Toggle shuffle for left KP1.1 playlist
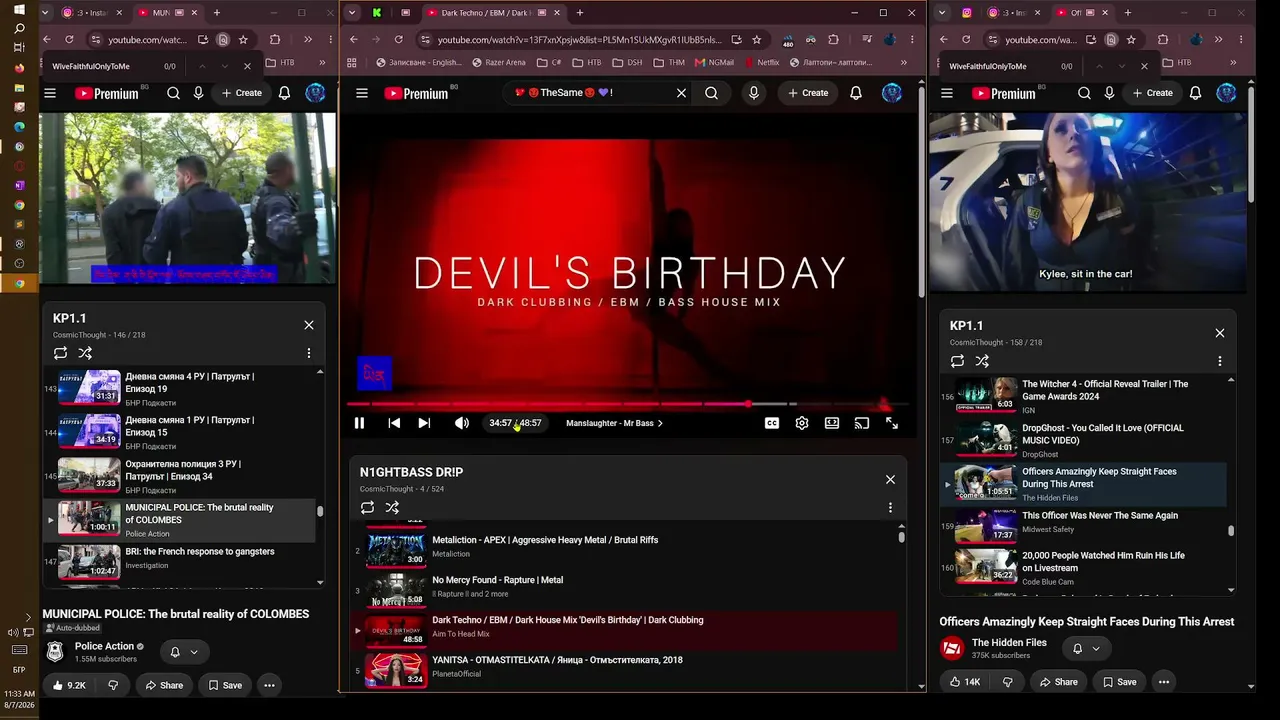The image size is (1280, 720). pos(85,353)
